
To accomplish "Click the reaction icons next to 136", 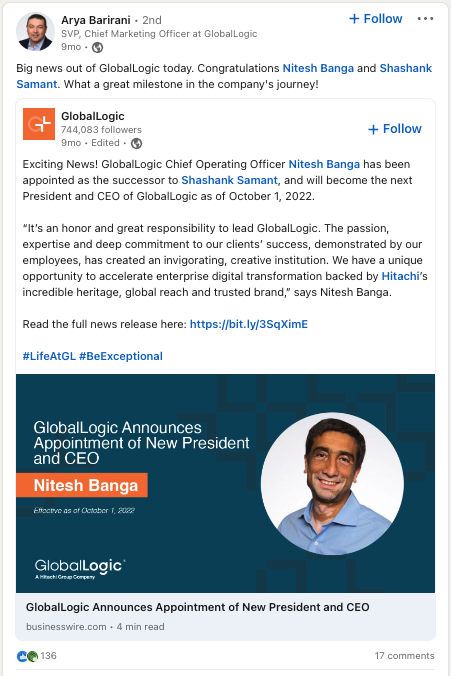I will point(27,656).
